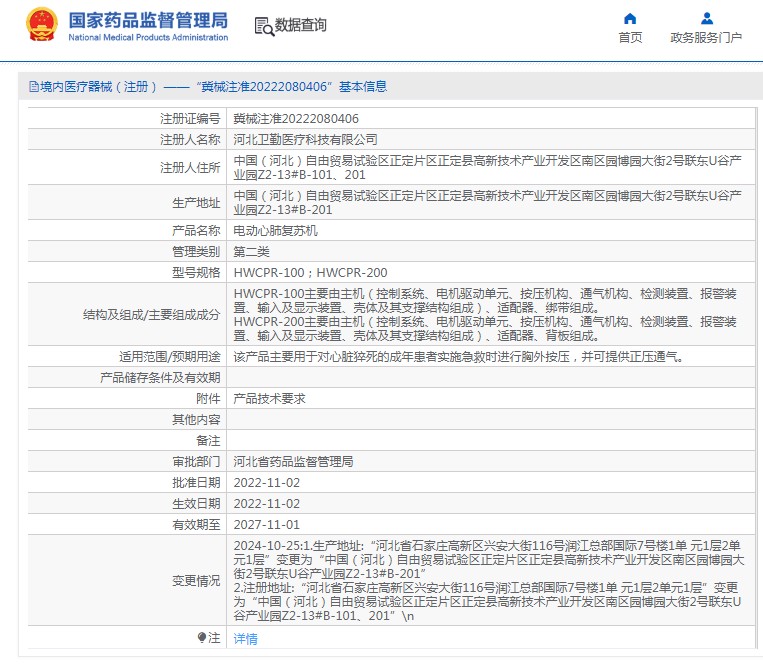Click the 国家药品监督管理局 site title
This screenshot has width=763, height=666.
pyautogui.click(x=148, y=20)
